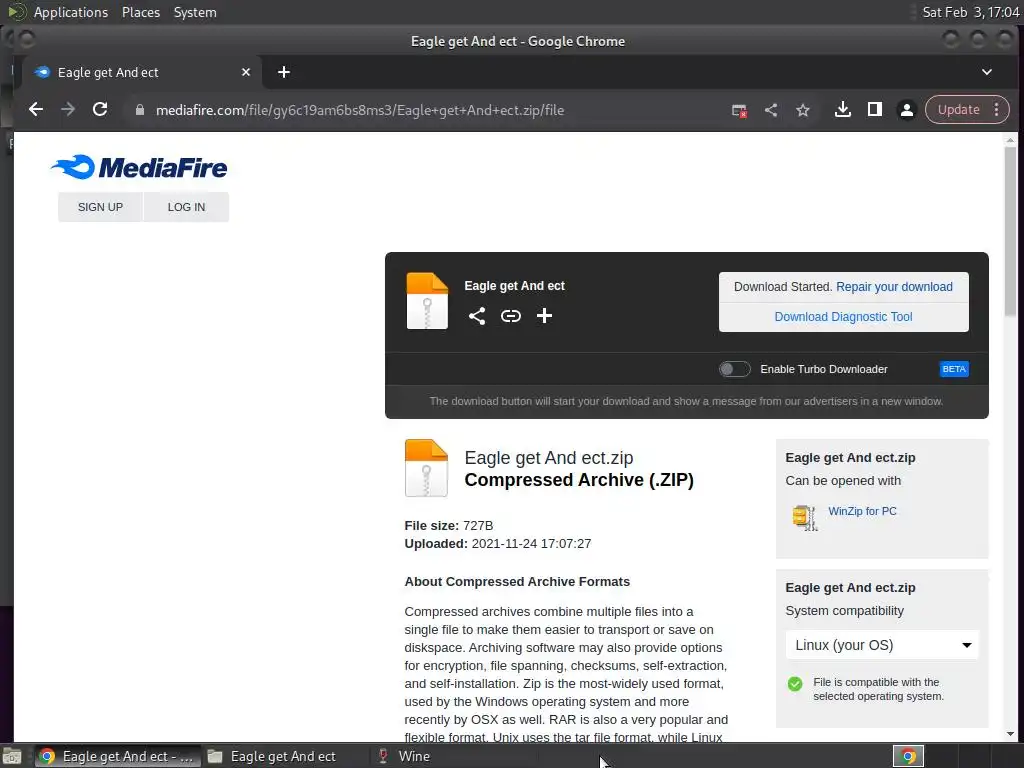Image resolution: width=1024 pixels, height=768 pixels.
Task: Open WinZip for PC link
Action: pyautogui.click(x=862, y=511)
